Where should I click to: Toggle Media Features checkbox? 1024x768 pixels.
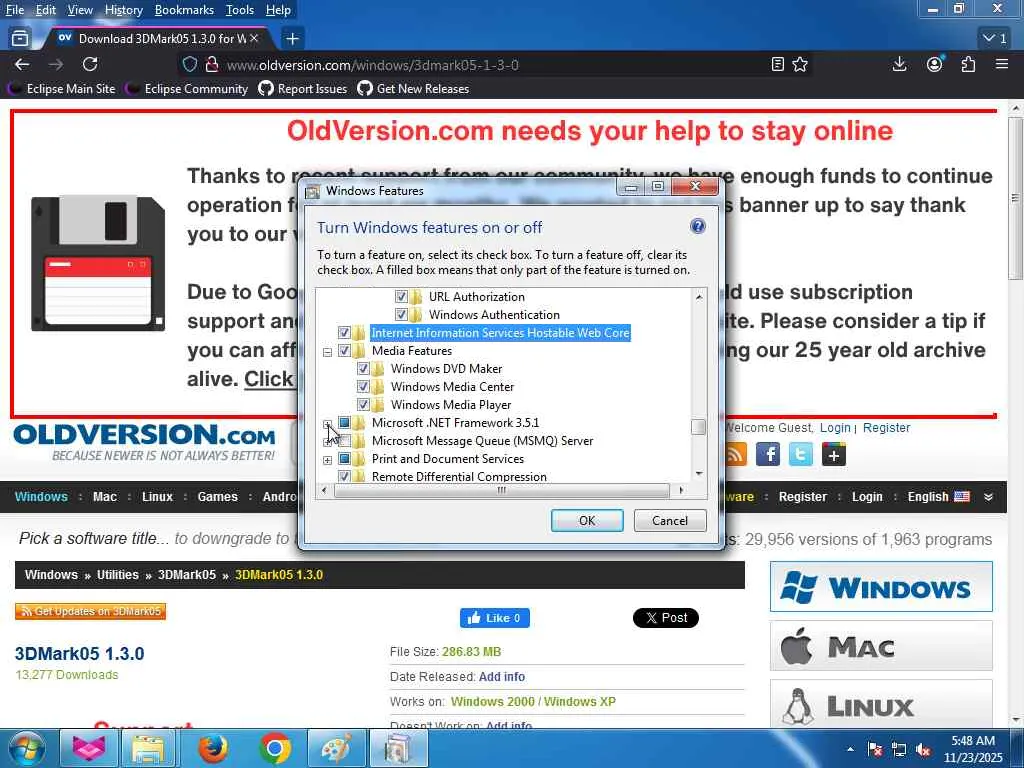click(344, 351)
